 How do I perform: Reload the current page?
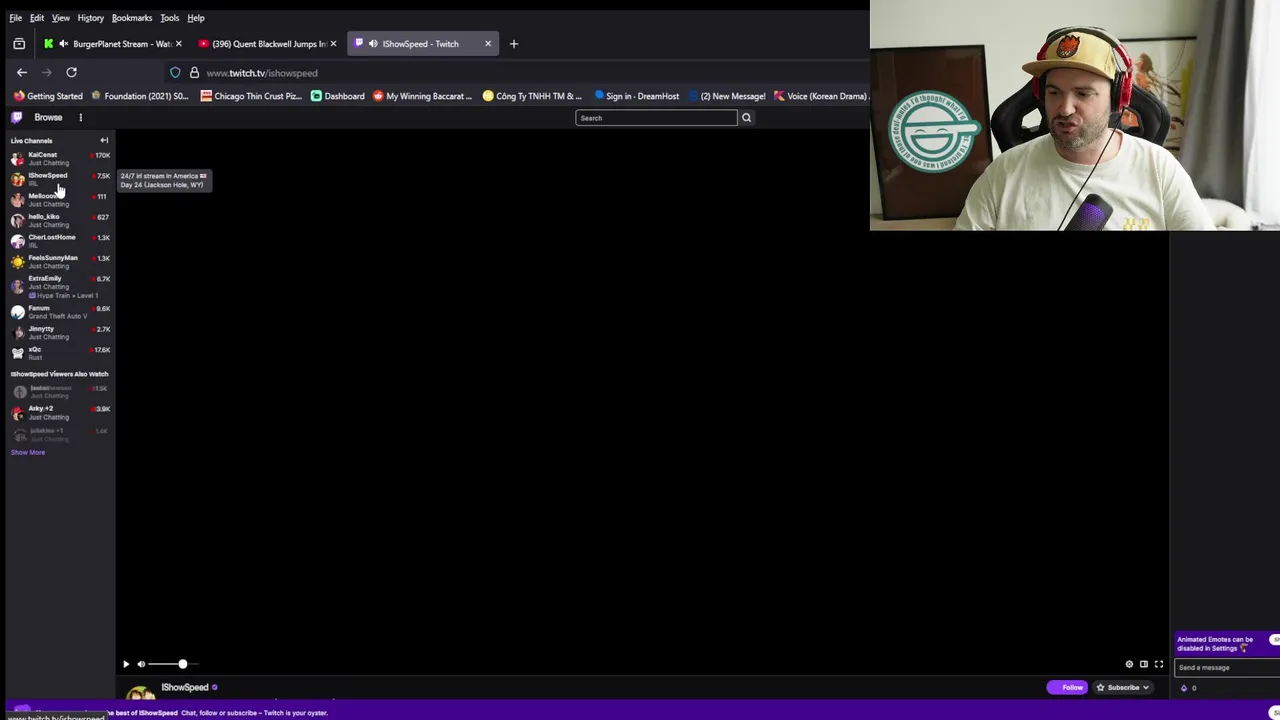click(71, 73)
